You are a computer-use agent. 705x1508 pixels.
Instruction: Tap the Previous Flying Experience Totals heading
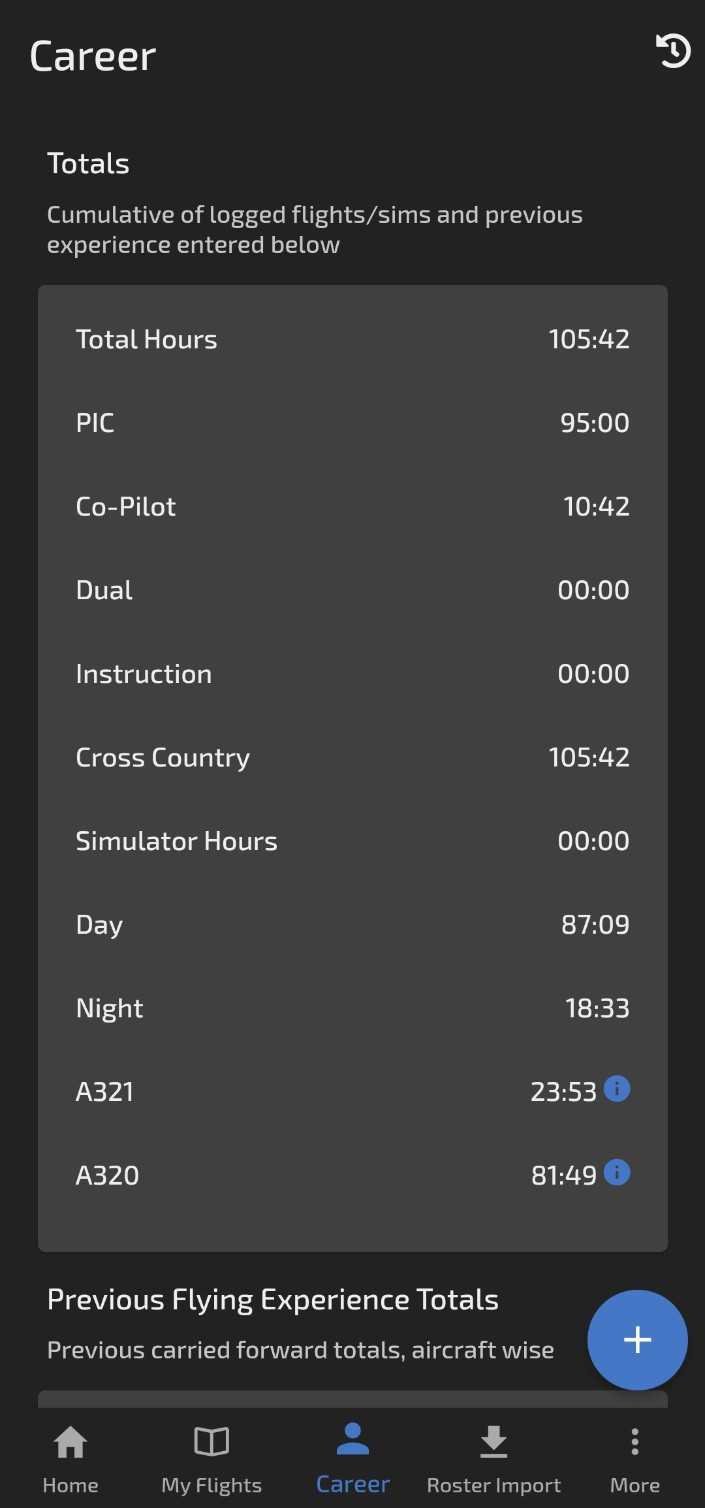coord(273,1299)
